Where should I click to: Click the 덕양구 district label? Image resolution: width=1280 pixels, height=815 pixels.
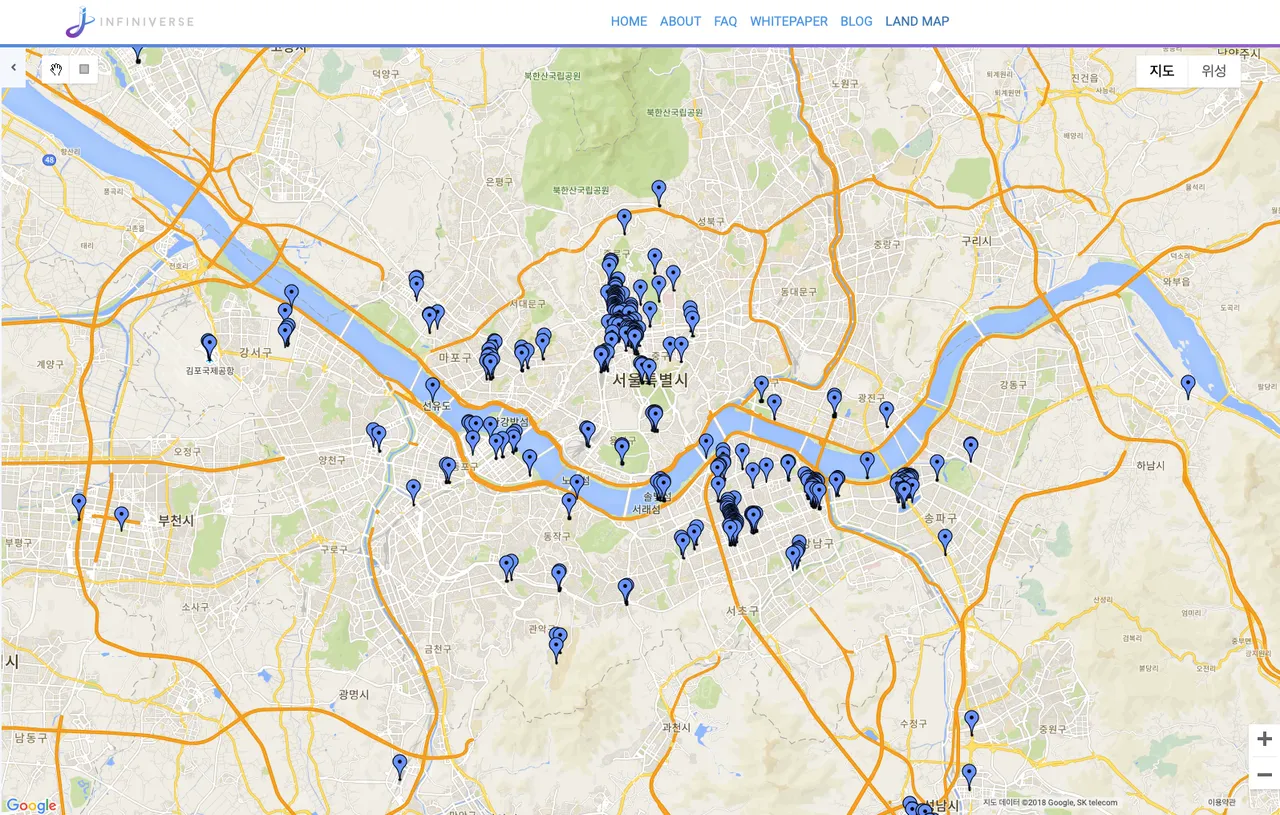(385, 73)
